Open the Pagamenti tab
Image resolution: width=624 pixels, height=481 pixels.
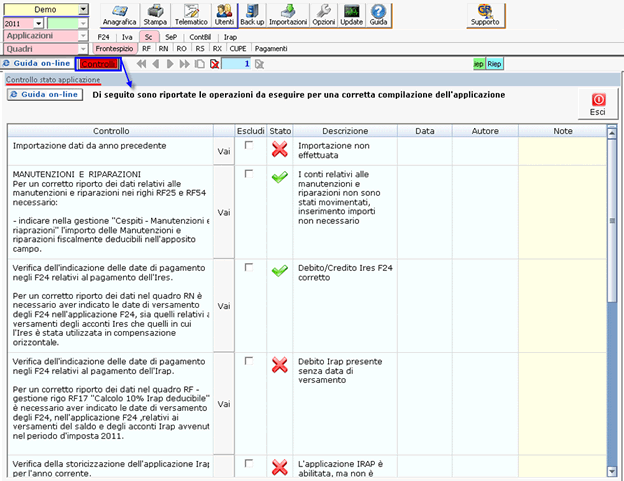coord(271,49)
